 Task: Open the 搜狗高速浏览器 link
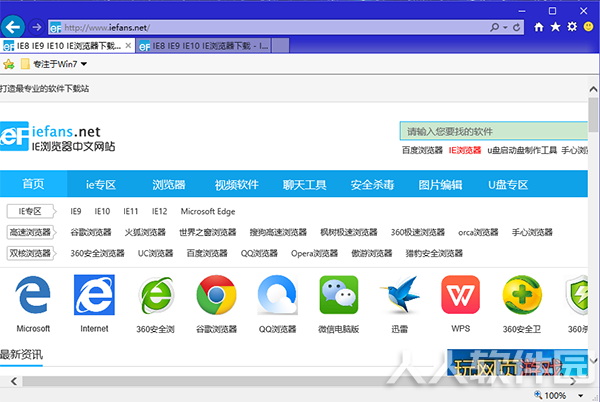tap(278, 232)
